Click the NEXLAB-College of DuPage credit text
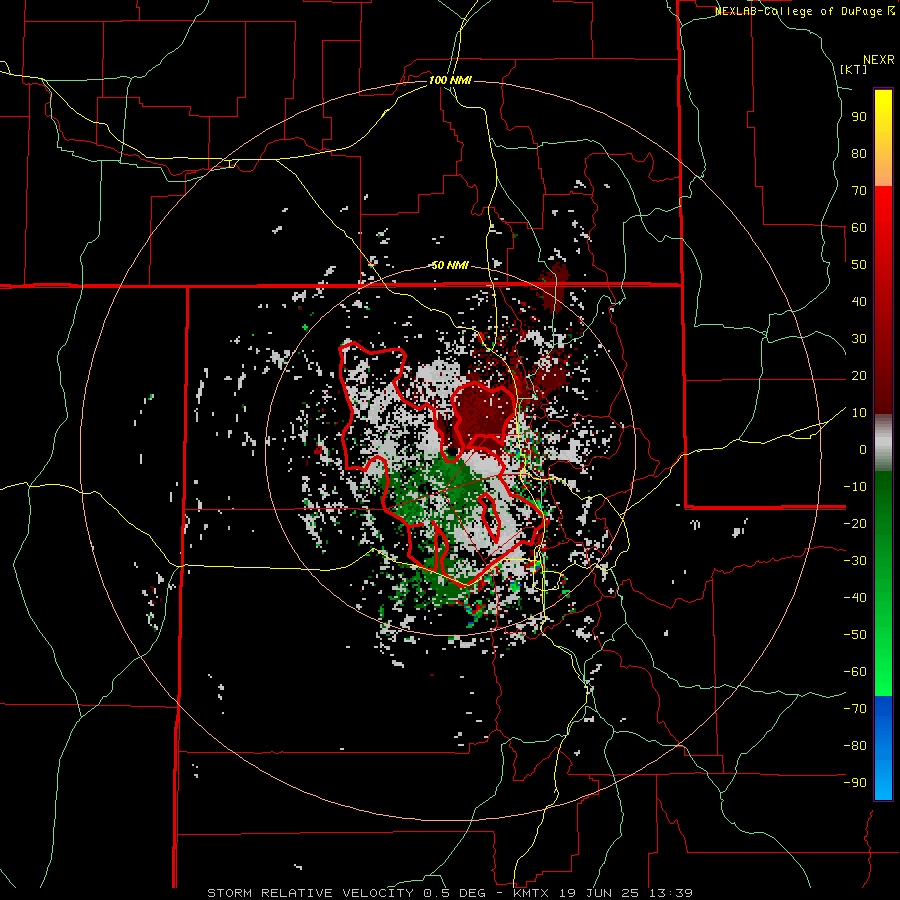The height and width of the screenshot is (900, 900). point(804,11)
